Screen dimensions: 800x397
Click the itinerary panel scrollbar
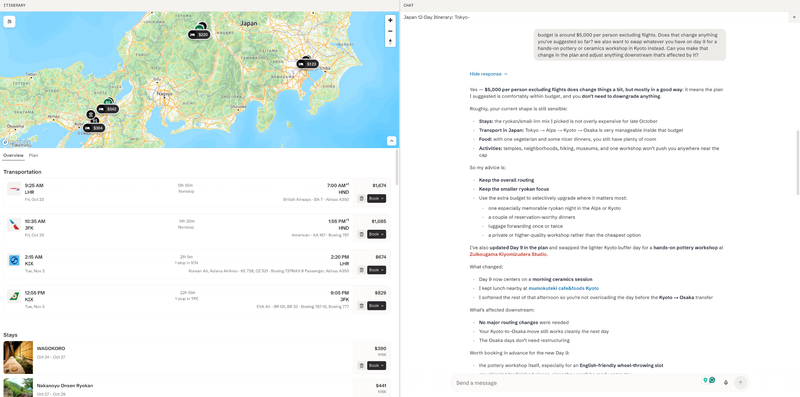tap(397, 167)
